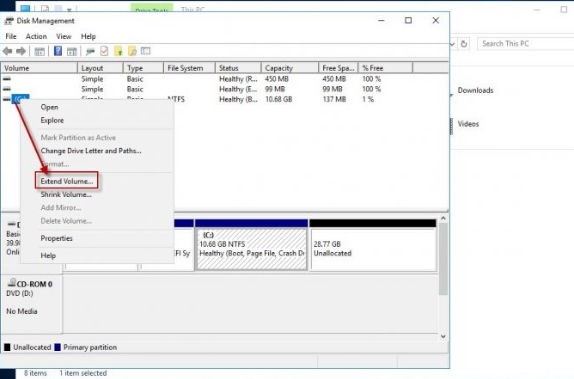
Task: Choose Open from the context menu
Action: coord(49,107)
